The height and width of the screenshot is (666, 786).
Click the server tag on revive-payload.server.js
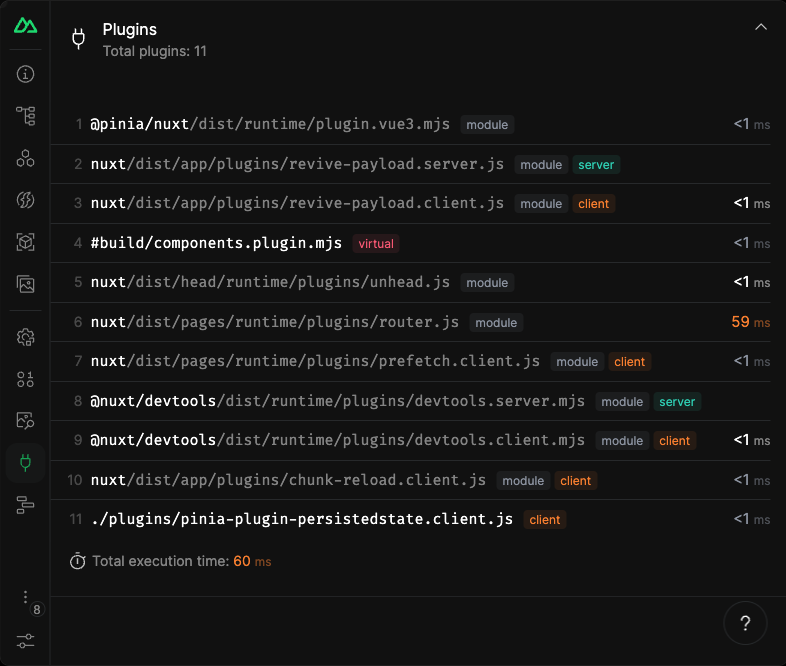pyautogui.click(x=597, y=164)
